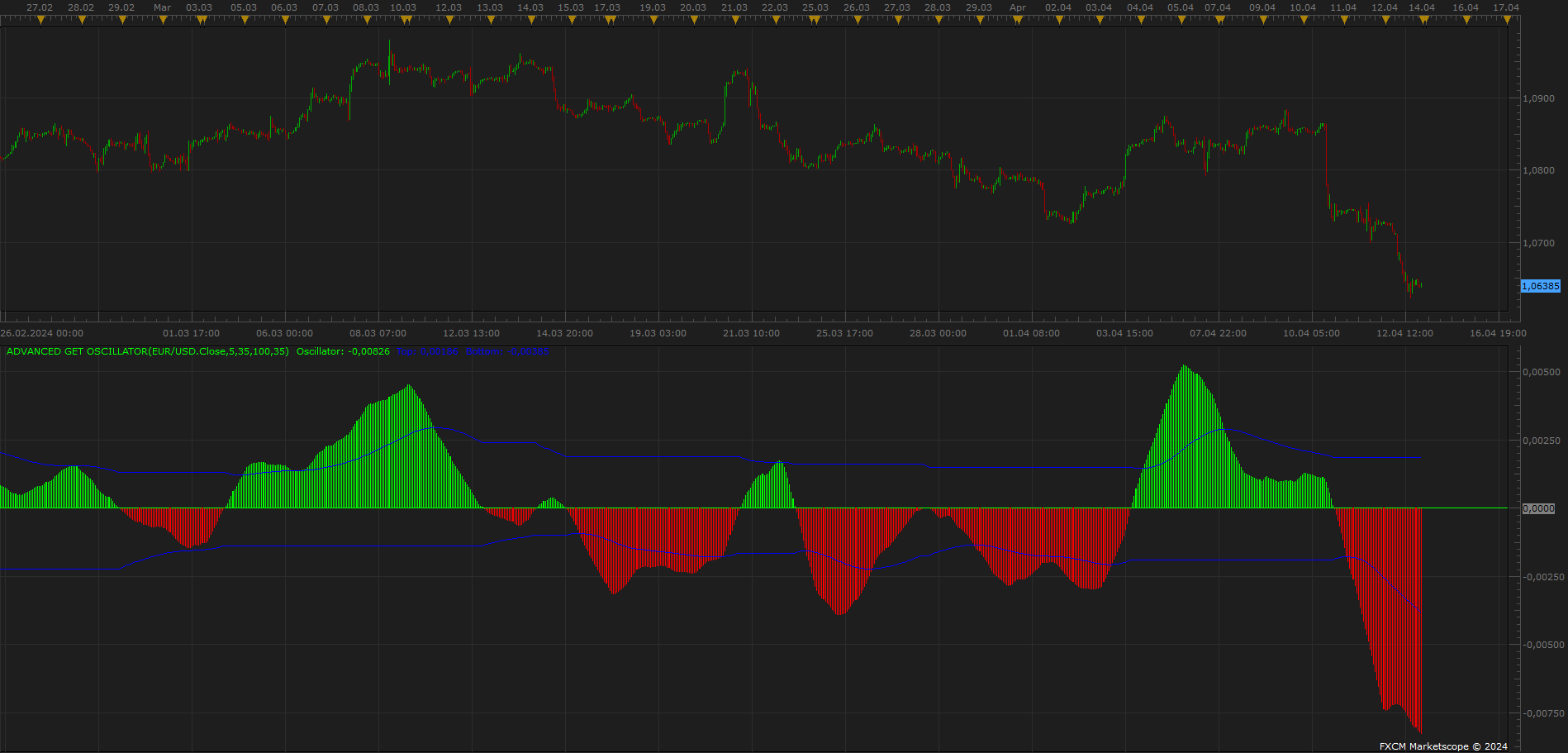Click the yellow day marker below 26.03

tap(857, 20)
